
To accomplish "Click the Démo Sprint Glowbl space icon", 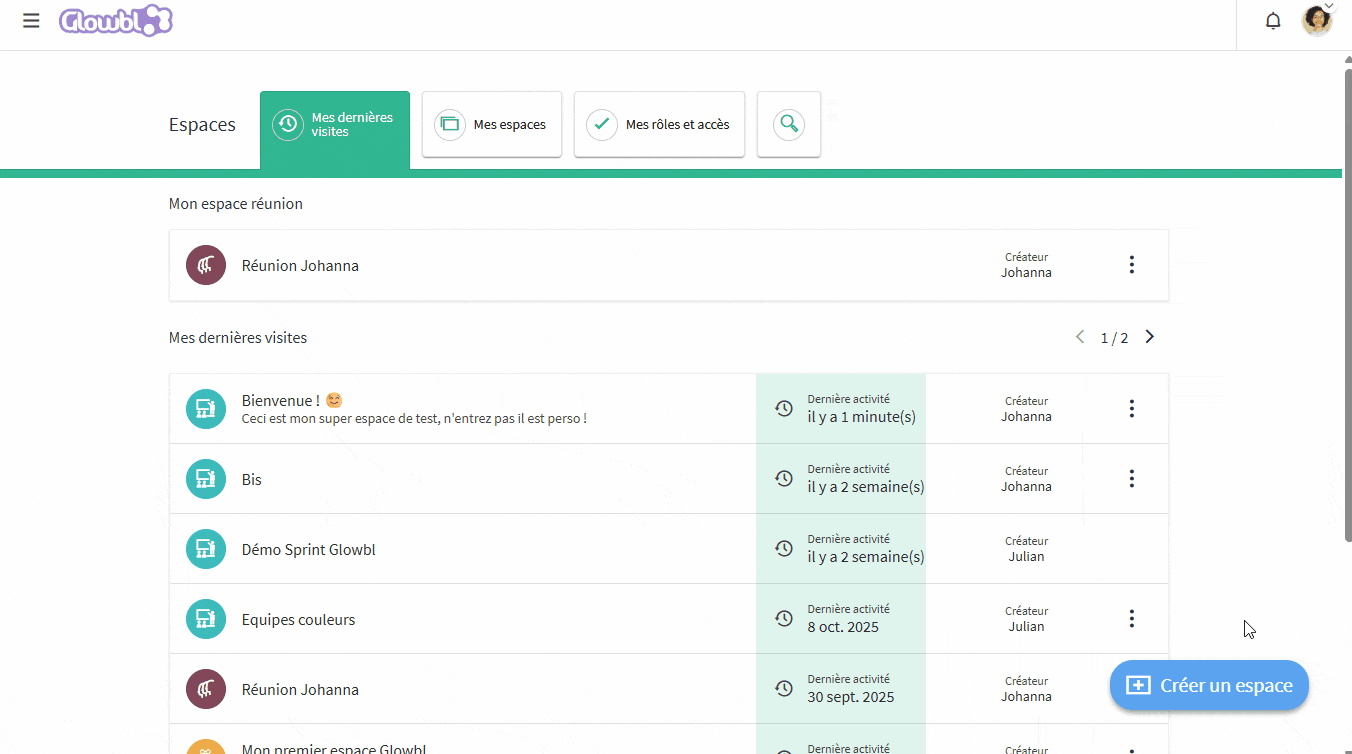I will (x=206, y=548).
